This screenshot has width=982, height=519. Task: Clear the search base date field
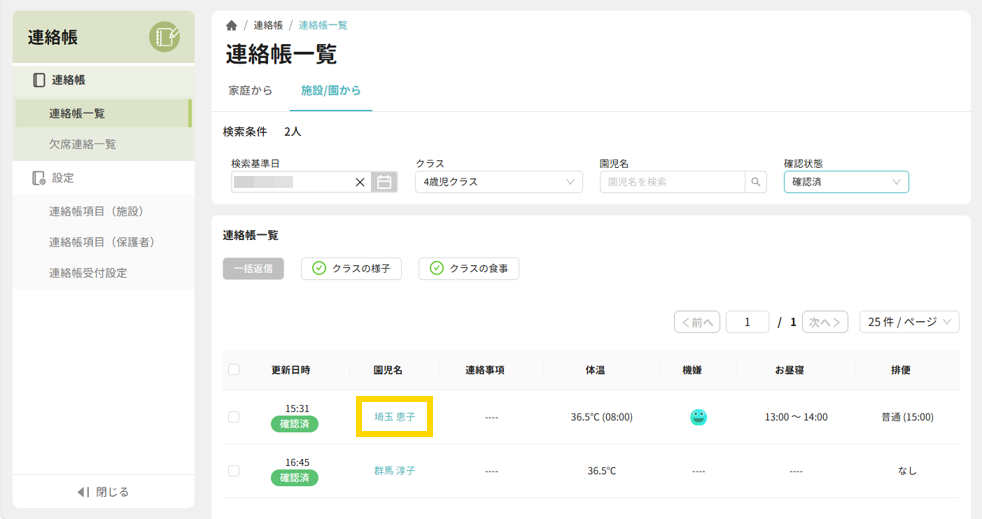[360, 183]
